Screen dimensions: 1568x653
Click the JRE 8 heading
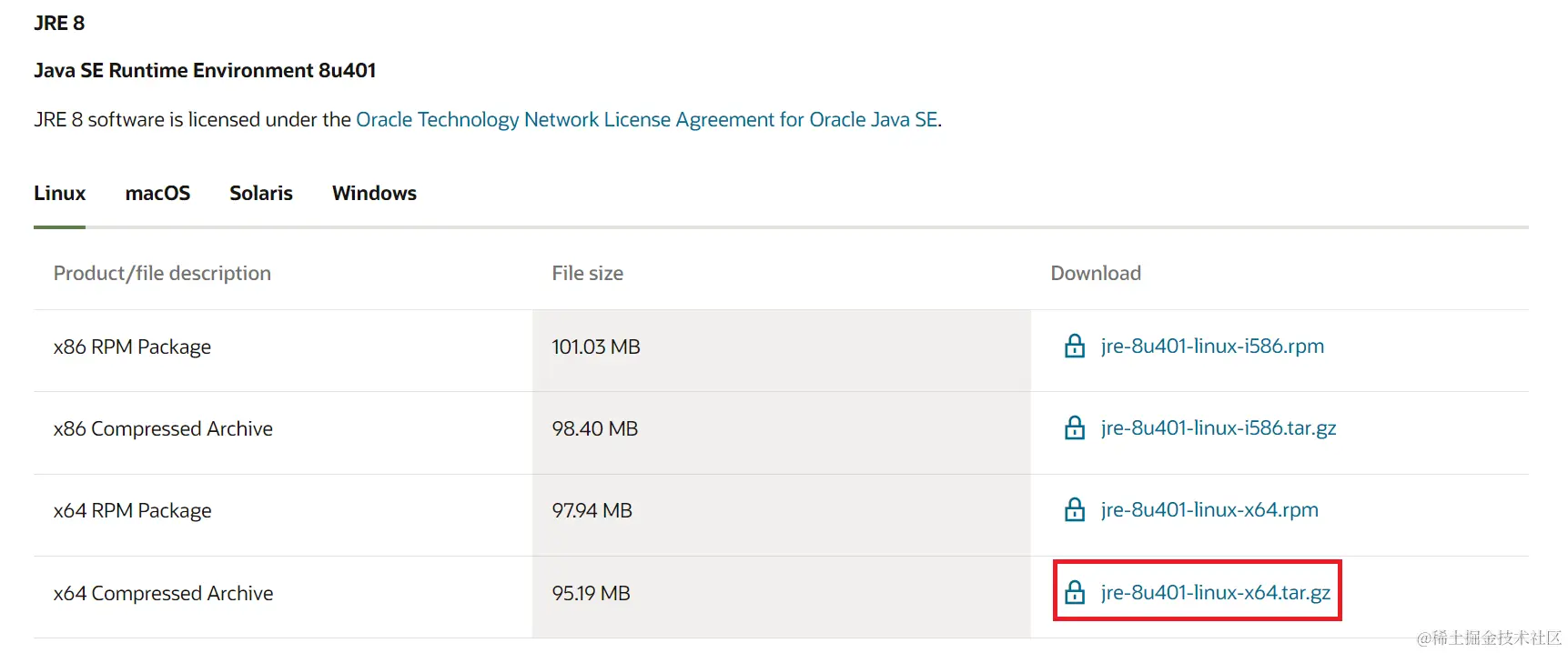point(59,23)
